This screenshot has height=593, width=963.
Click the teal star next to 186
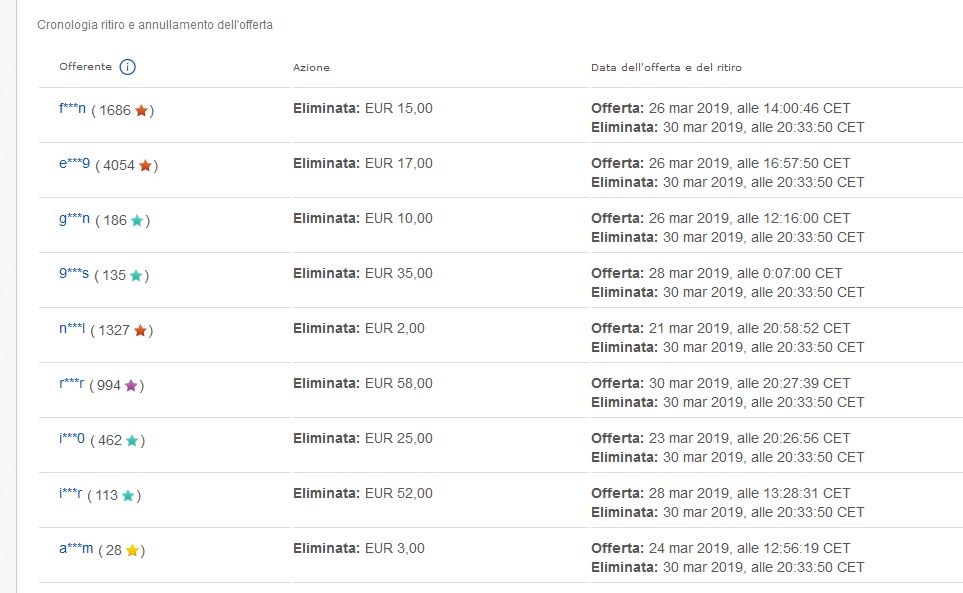tap(137, 221)
